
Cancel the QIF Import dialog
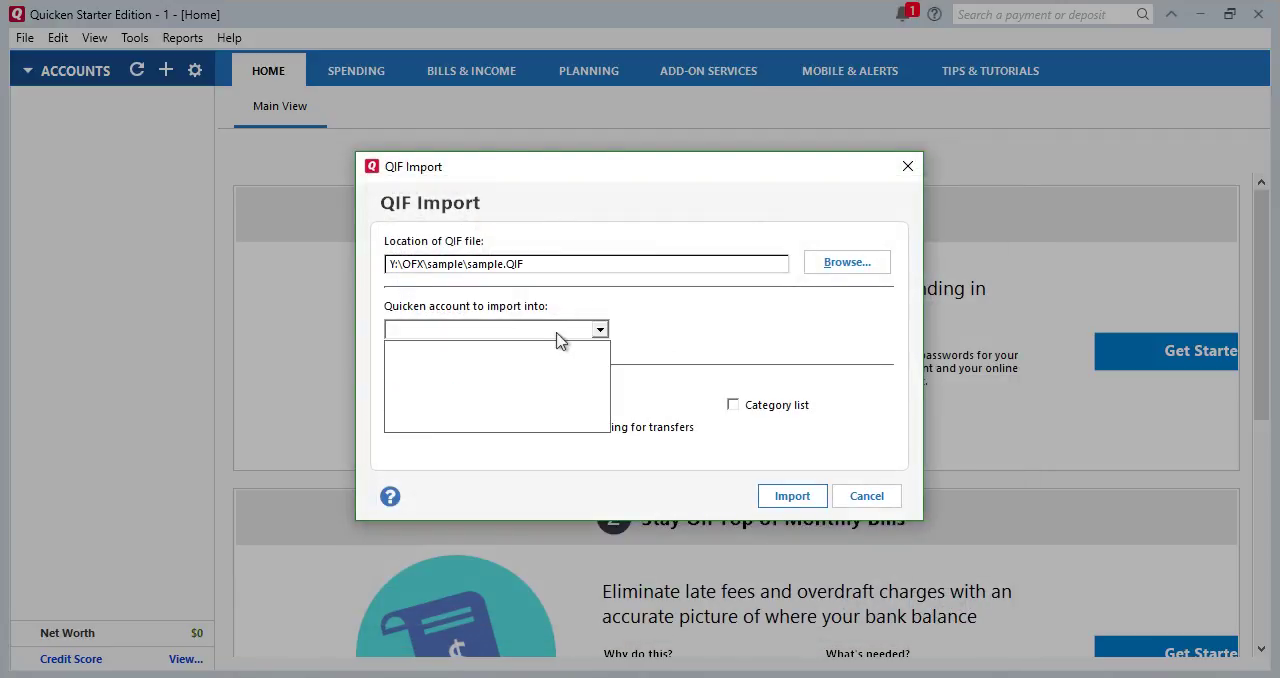(x=867, y=496)
